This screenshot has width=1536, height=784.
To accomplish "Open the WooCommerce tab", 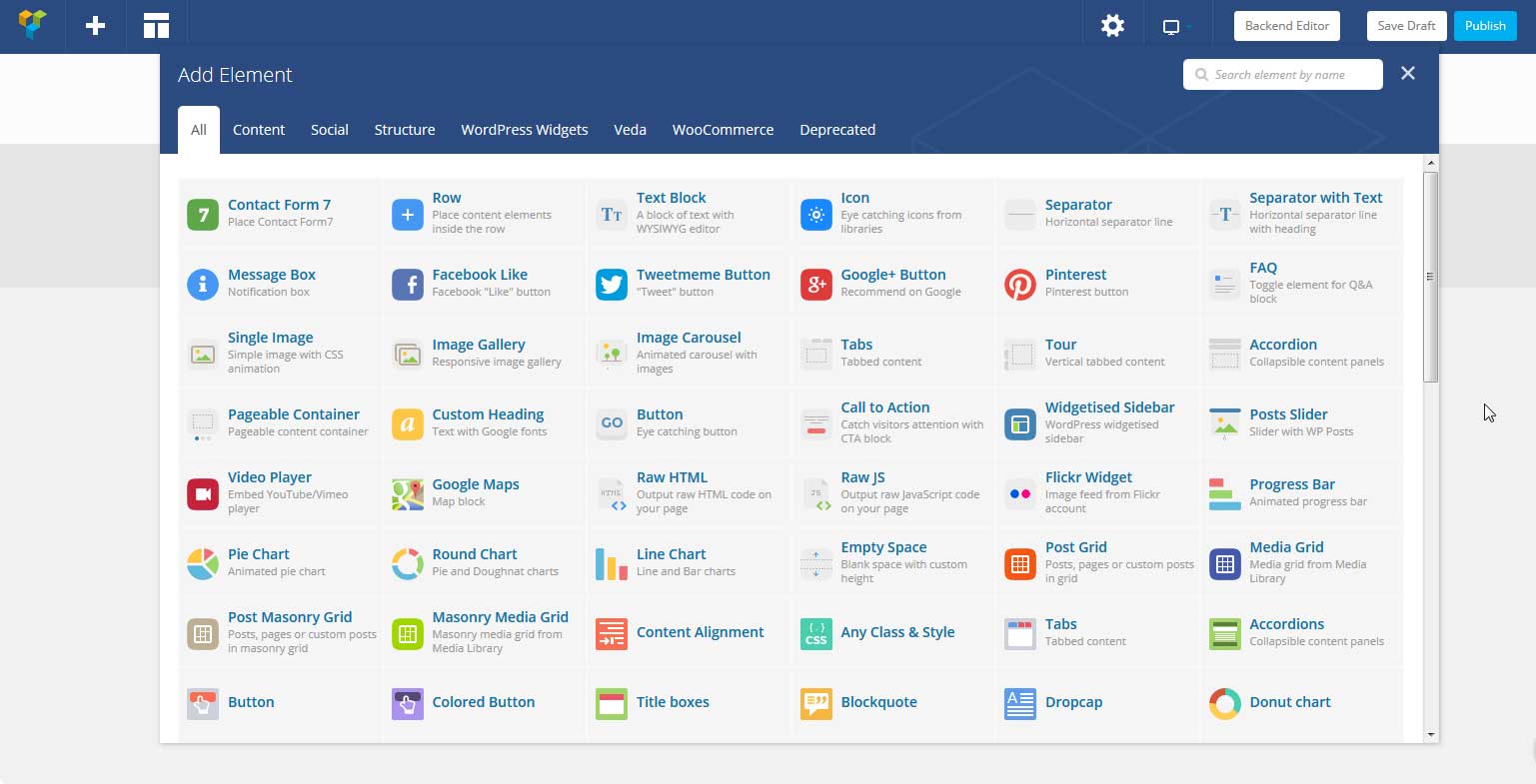I will 723,130.
